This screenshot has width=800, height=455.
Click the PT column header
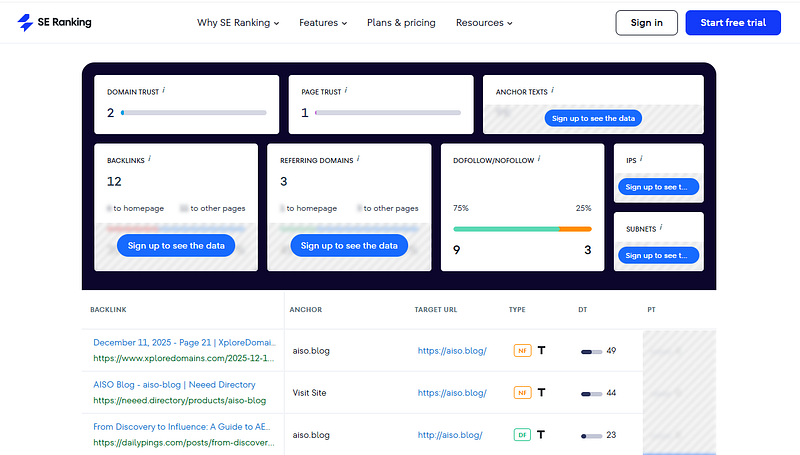652,310
